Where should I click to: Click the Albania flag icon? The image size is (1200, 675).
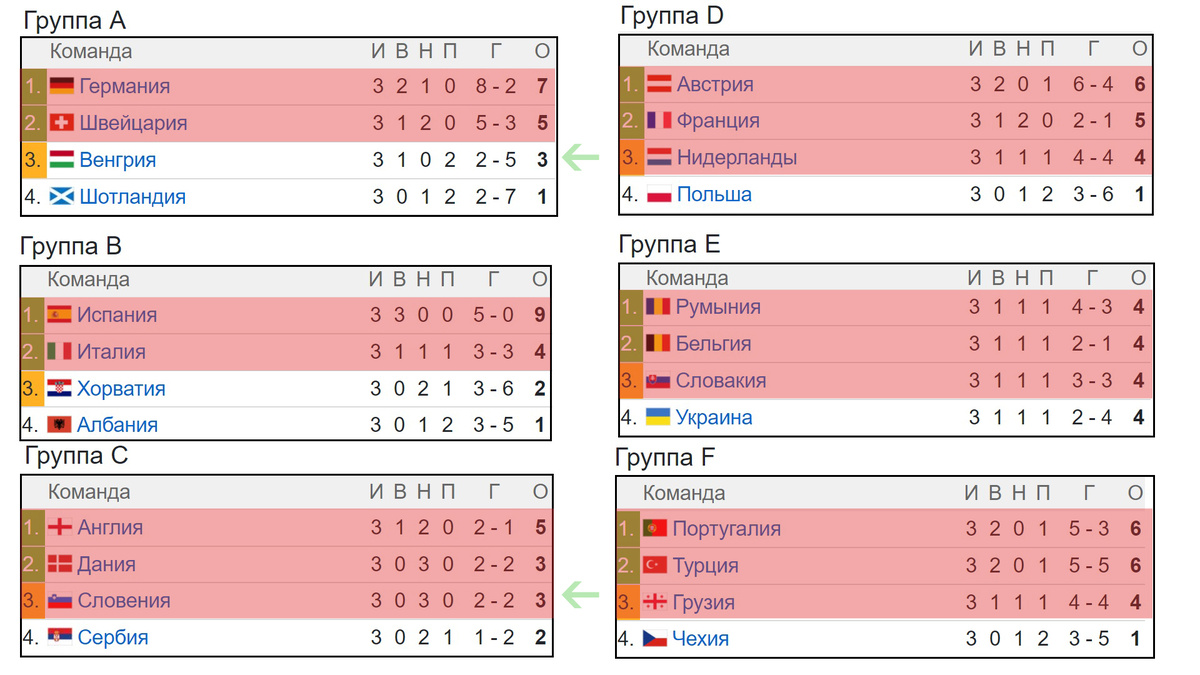point(59,424)
